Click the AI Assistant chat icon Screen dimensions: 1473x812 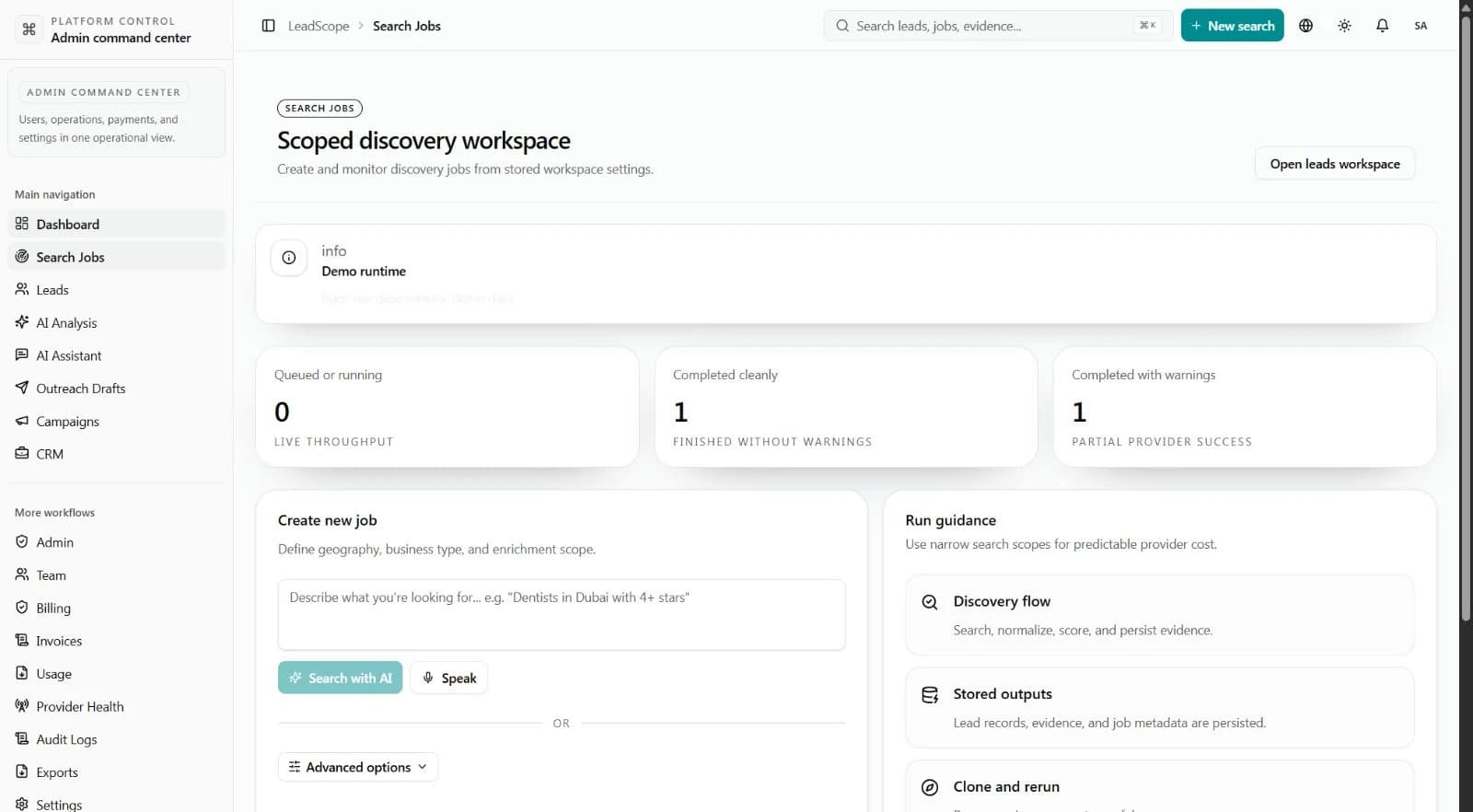22,355
